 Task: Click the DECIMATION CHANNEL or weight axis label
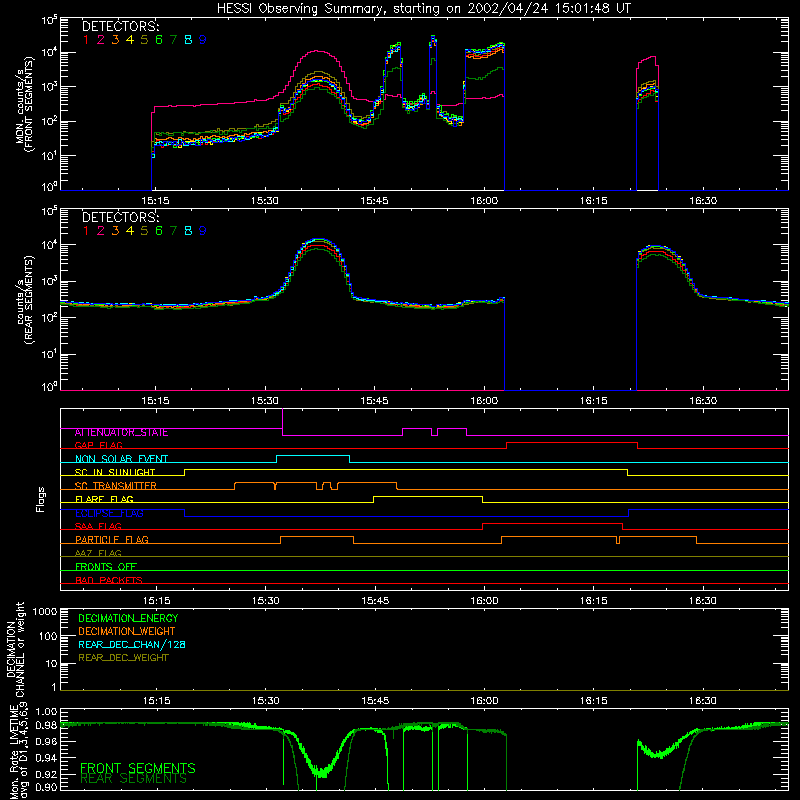pyautogui.click(x=15, y=649)
